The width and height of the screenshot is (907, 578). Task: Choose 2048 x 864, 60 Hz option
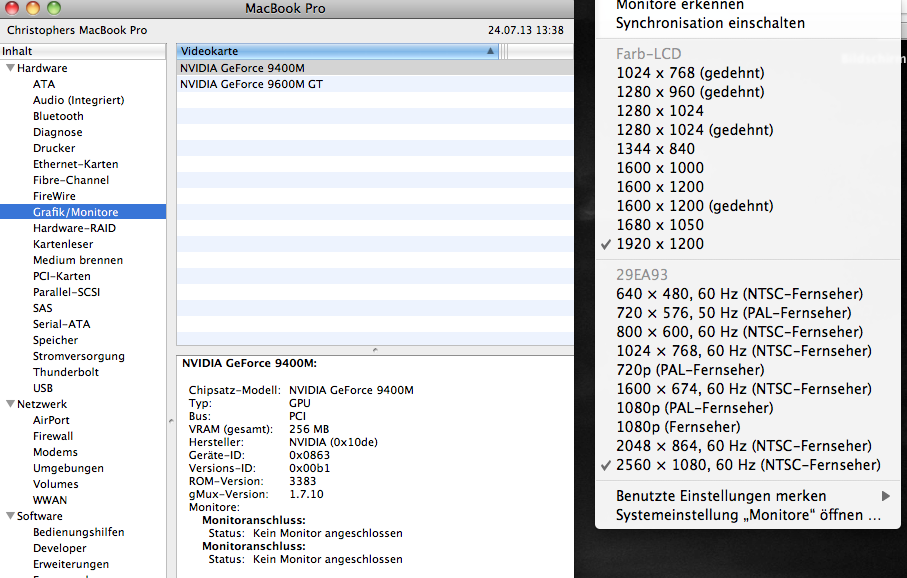point(744,446)
